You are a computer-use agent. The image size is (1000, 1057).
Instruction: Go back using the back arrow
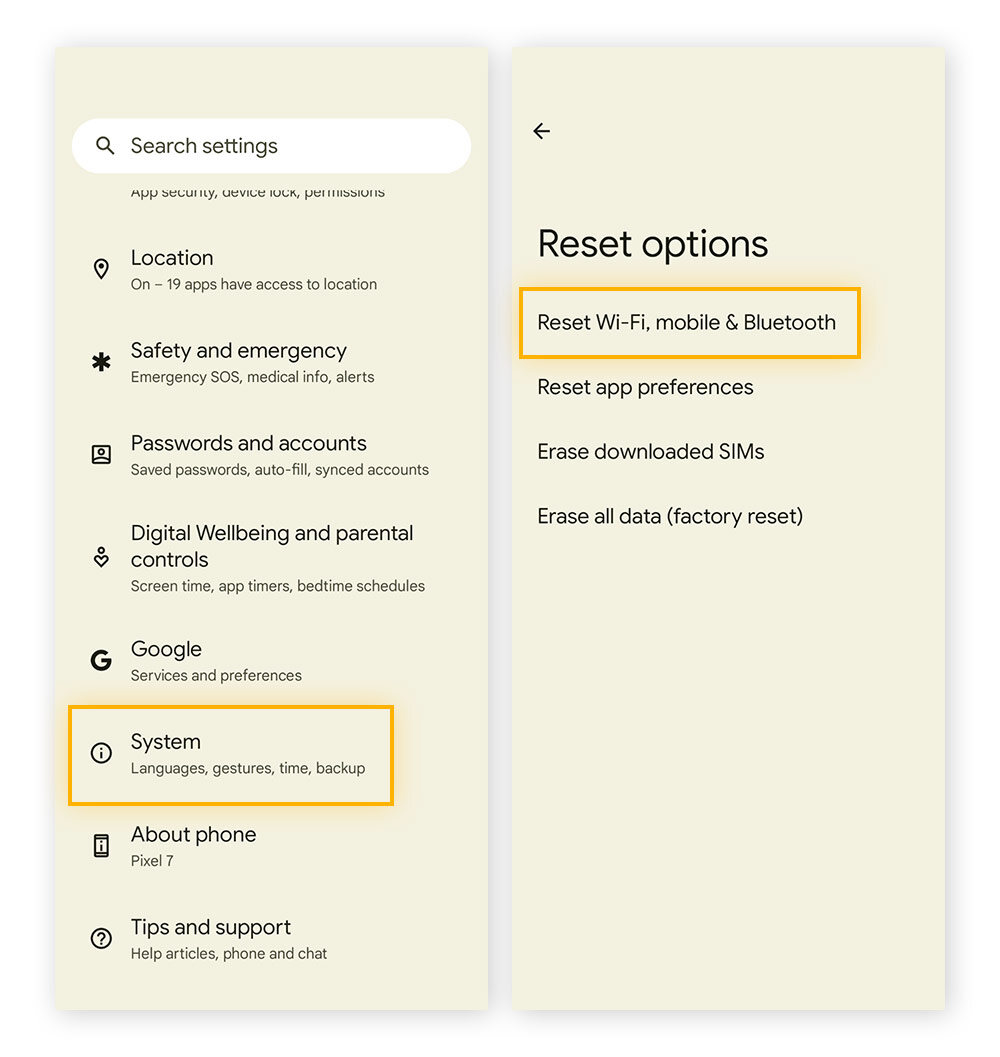541,131
